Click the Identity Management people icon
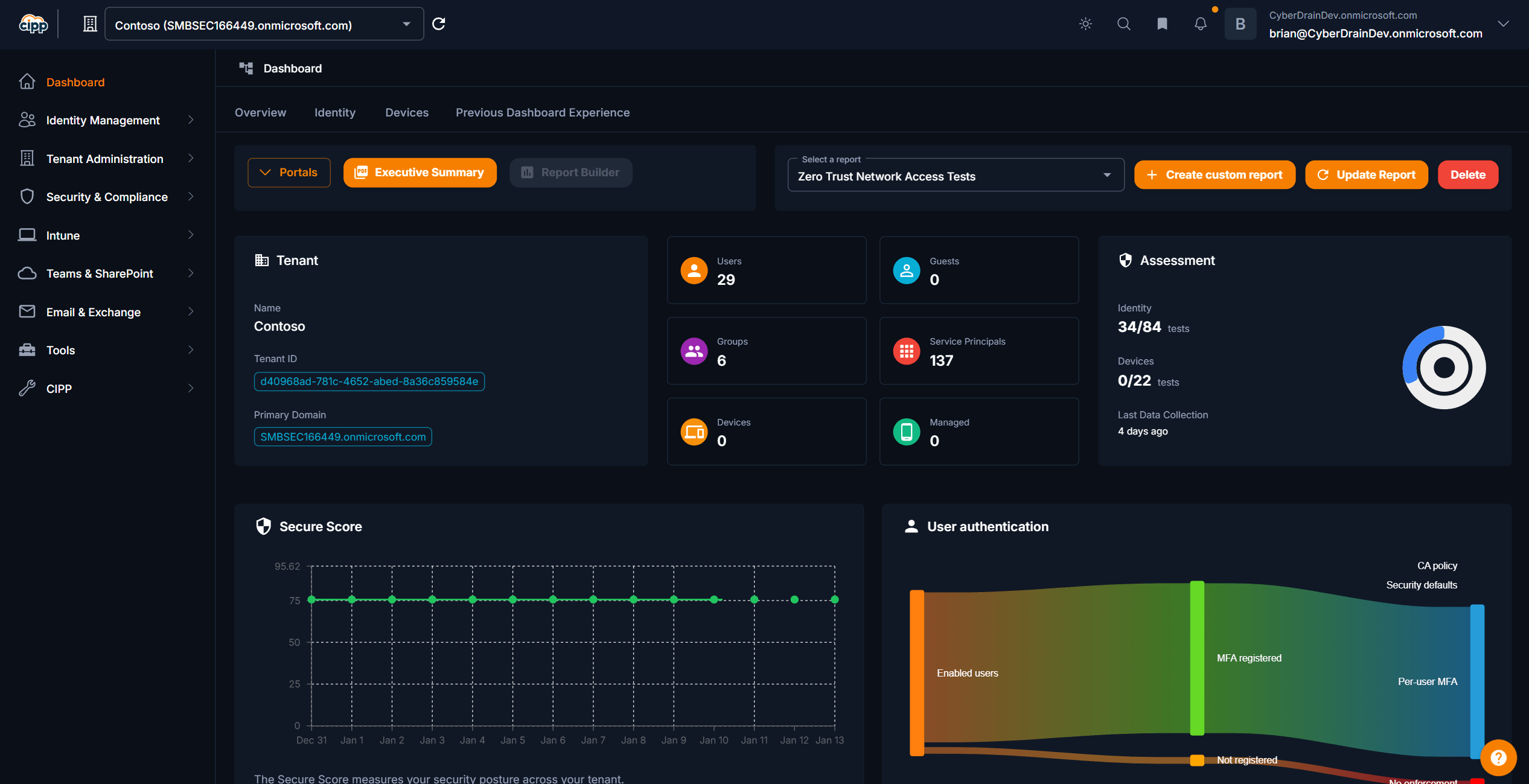1529x784 pixels. pyautogui.click(x=27, y=120)
